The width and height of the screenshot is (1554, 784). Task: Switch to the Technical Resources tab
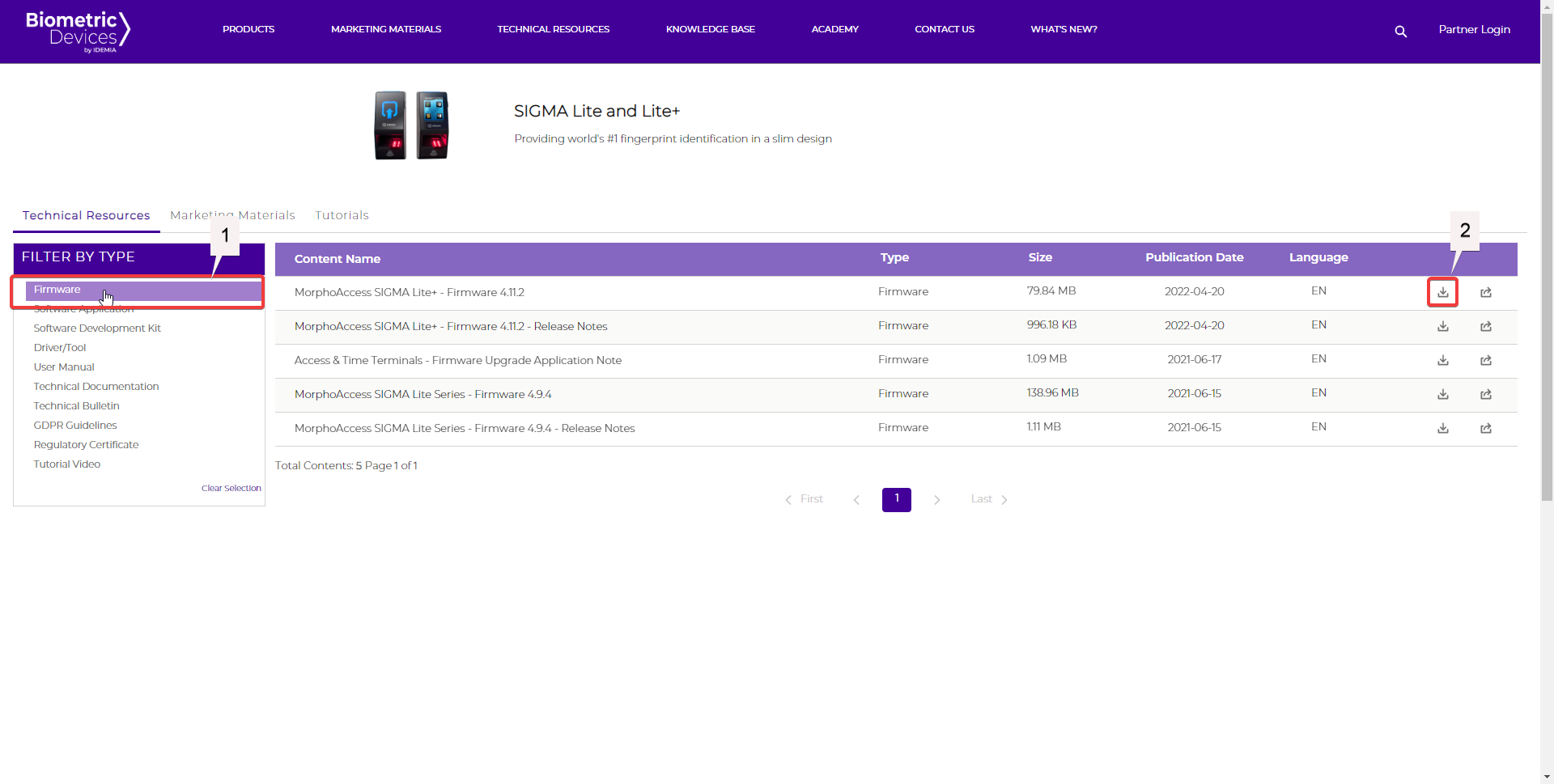[x=87, y=215]
